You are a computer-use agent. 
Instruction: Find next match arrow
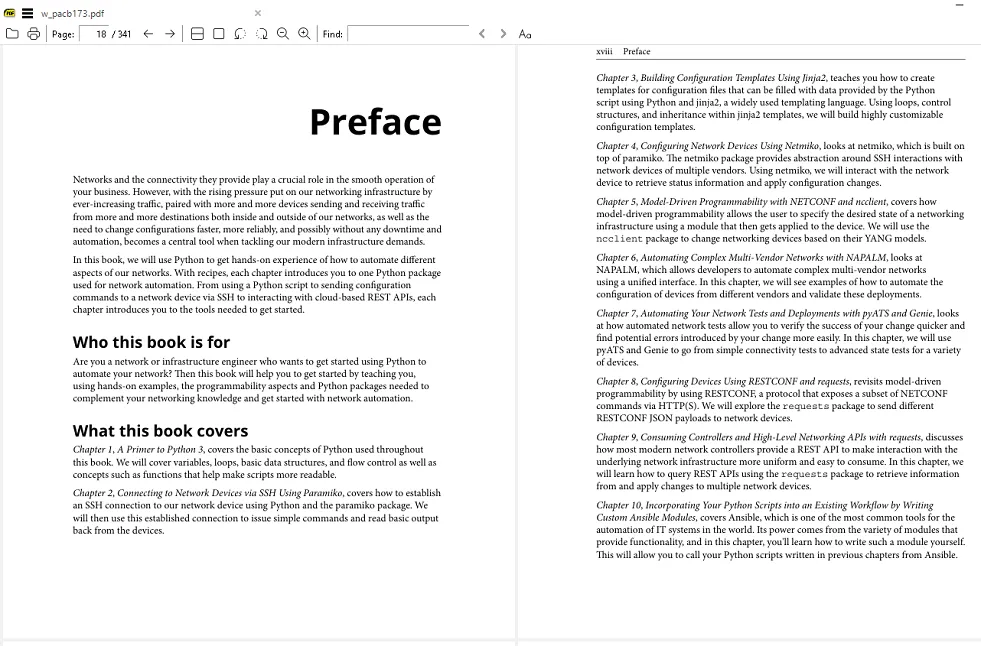(x=503, y=34)
